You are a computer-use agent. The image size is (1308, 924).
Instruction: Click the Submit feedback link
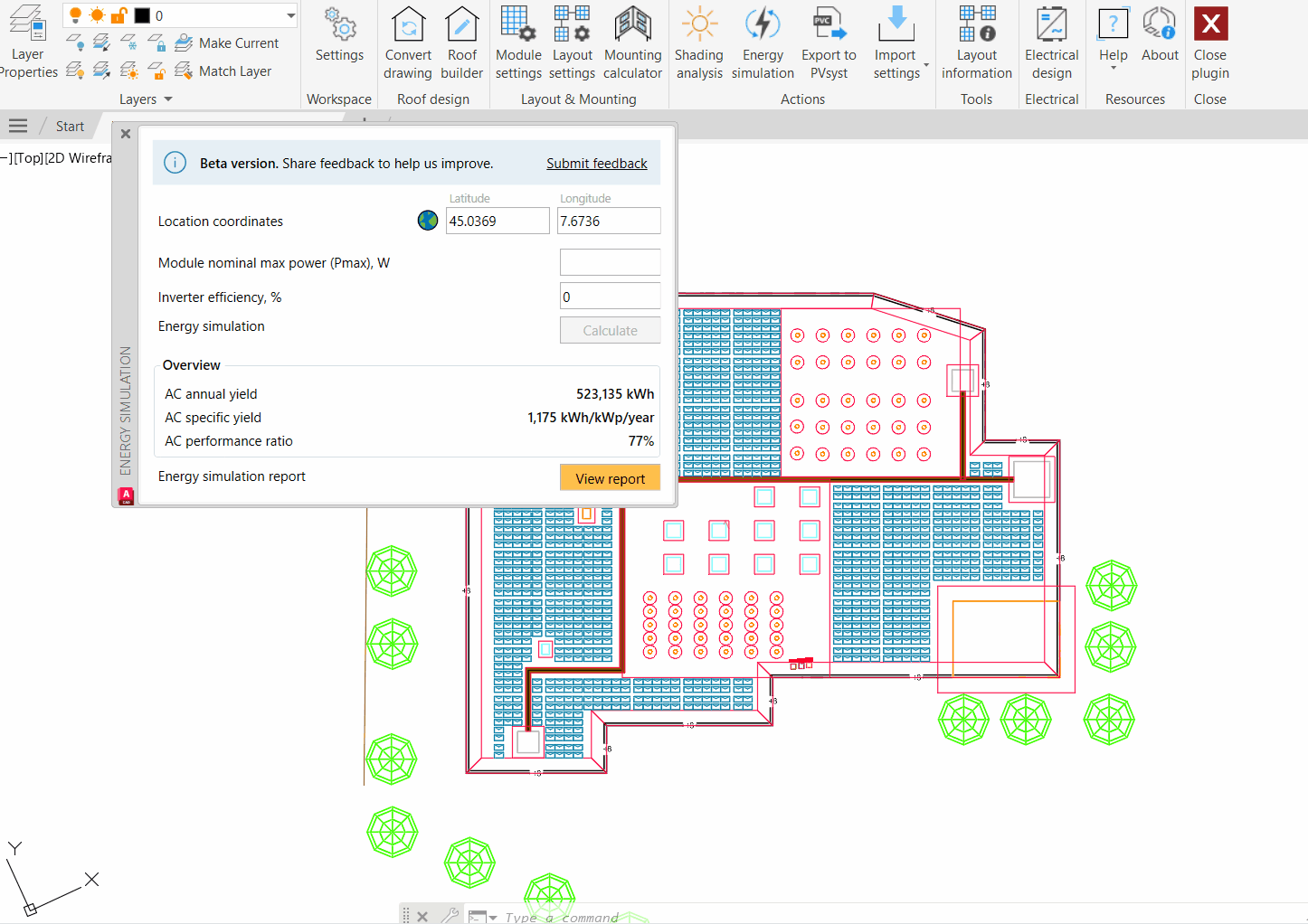point(597,164)
